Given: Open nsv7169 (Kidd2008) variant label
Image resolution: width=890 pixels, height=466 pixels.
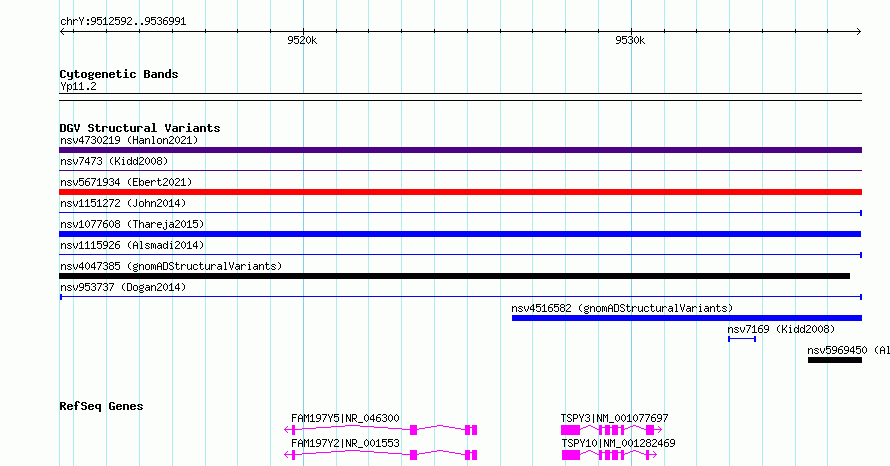Looking at the screenshot, I should pos(781,329).
